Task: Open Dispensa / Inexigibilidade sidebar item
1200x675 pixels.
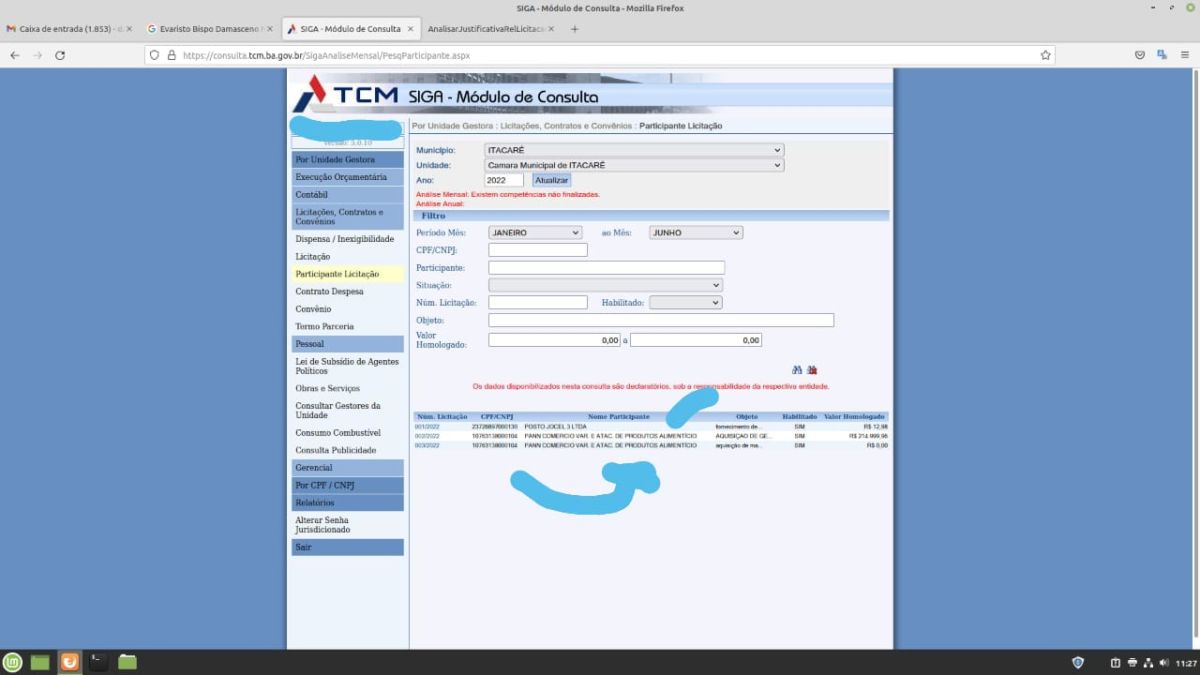Action: pyautogui.click(x=344, y=239)
